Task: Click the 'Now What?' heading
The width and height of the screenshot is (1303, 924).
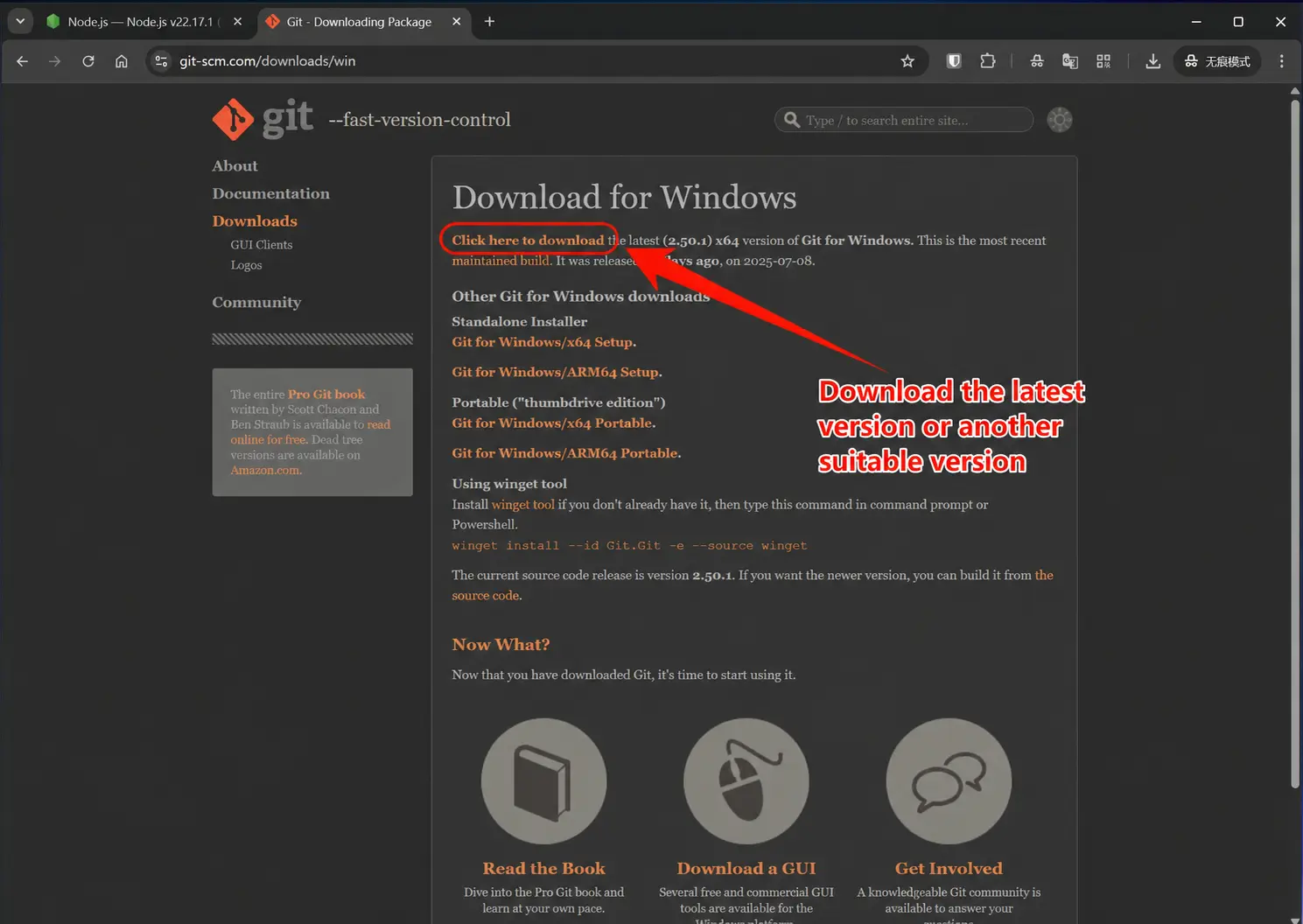Action: tap(501, 645)
